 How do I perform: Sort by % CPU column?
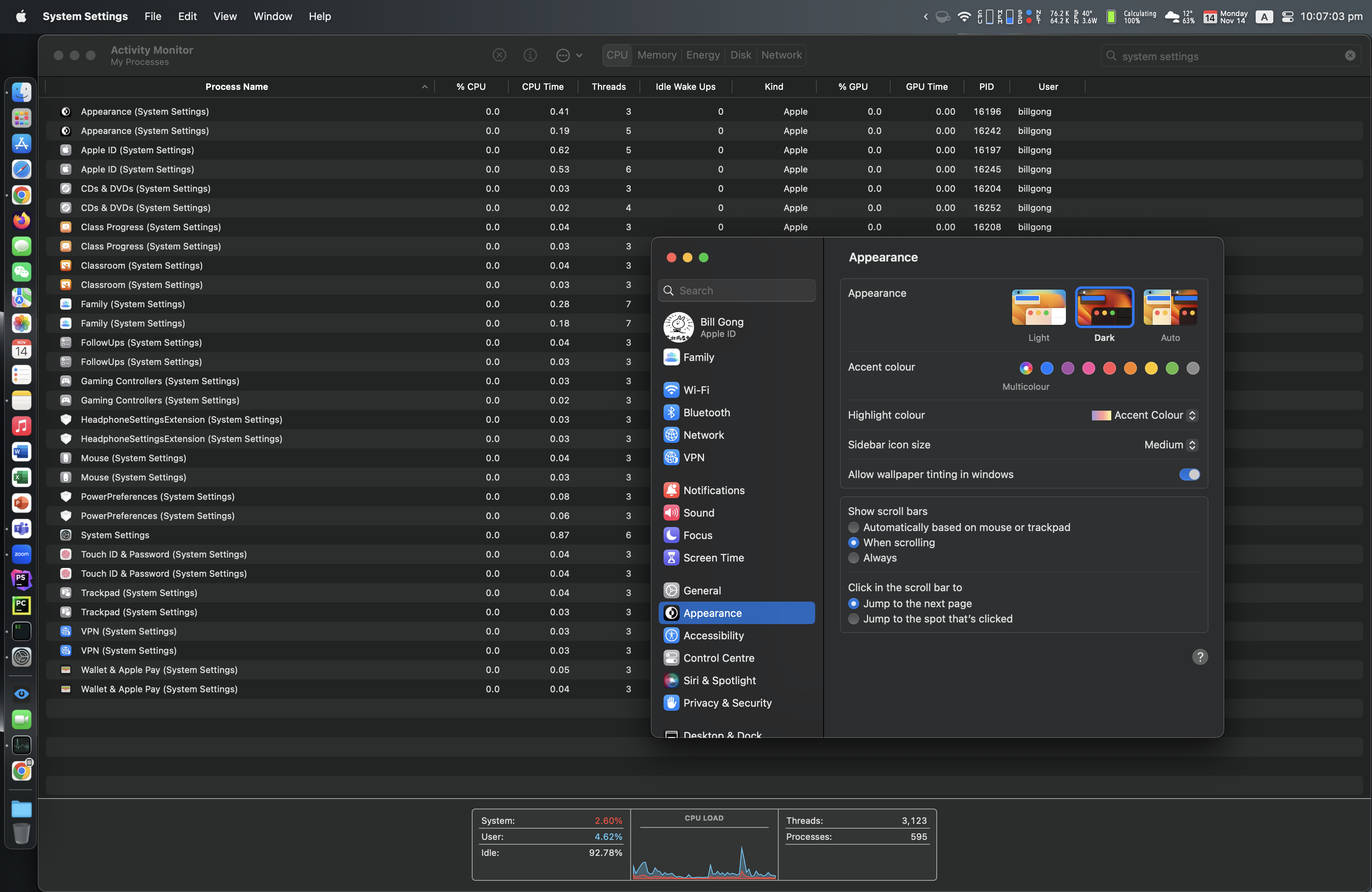[x=471, y=87]
